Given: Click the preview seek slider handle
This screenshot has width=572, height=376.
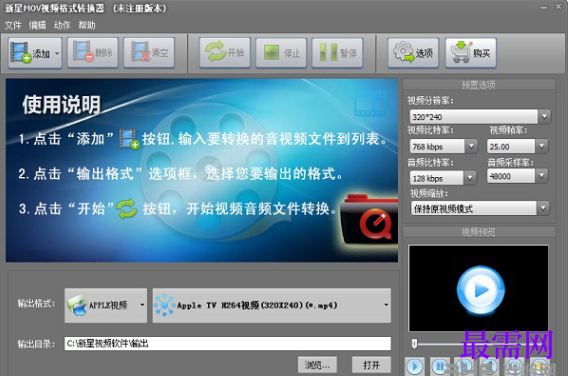Looking at the screenshot, I should pyautogui.click(x=414, y=343).
